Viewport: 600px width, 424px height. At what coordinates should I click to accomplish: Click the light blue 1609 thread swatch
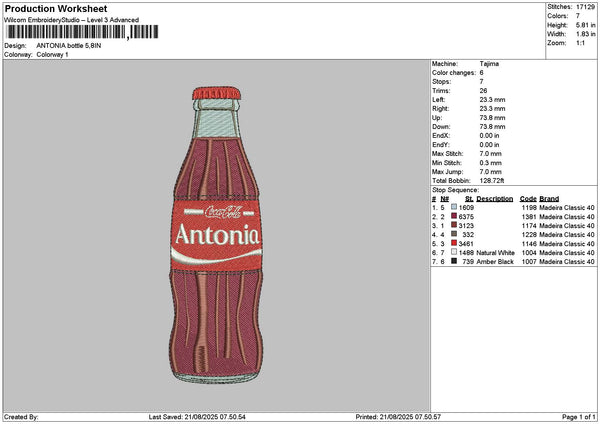[454, 207]
